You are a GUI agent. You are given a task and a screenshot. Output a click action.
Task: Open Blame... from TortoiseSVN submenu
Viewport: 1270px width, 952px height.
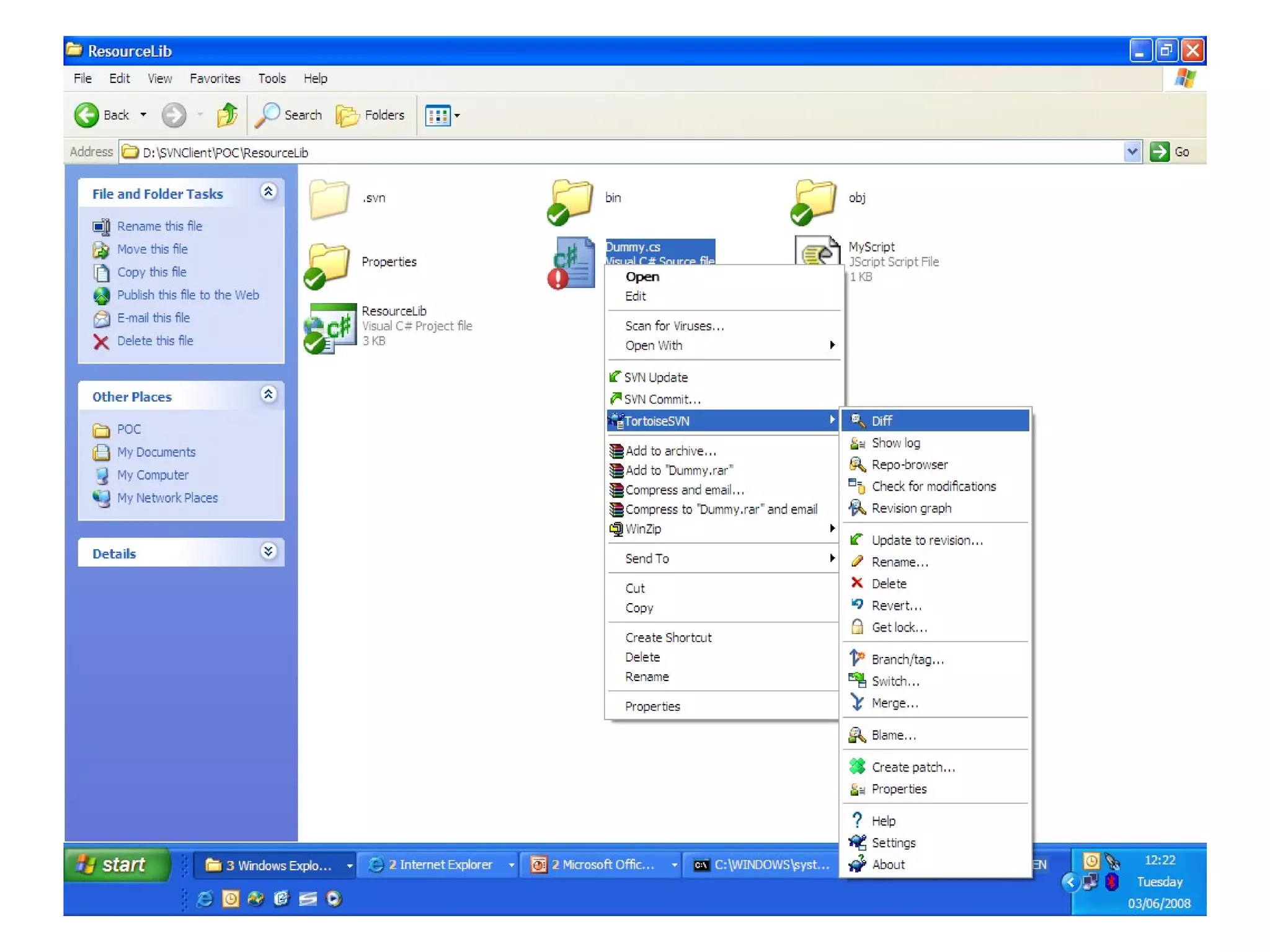(x=893, y=735)
